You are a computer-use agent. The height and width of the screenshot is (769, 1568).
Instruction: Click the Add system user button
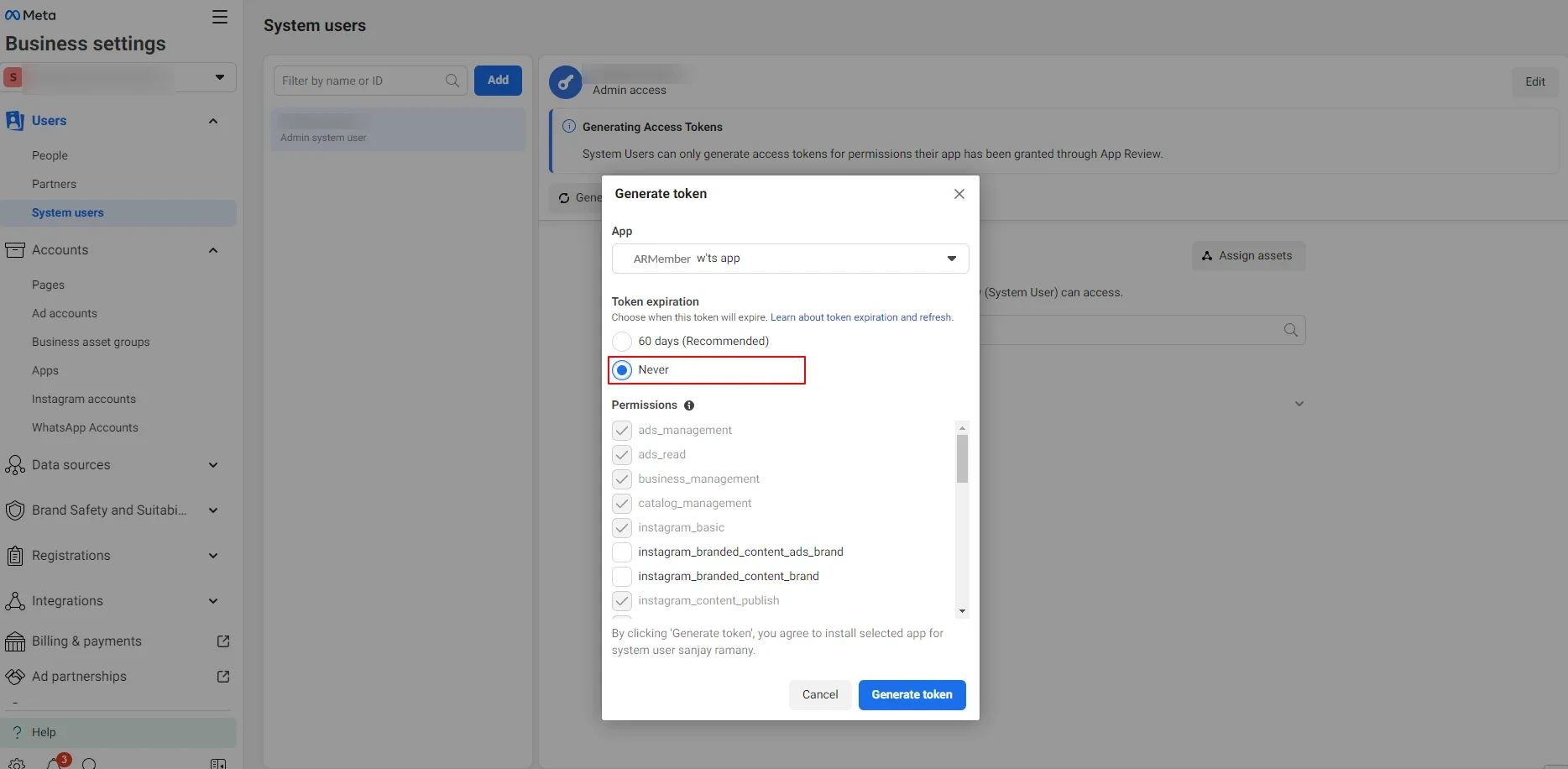(498, 81)
